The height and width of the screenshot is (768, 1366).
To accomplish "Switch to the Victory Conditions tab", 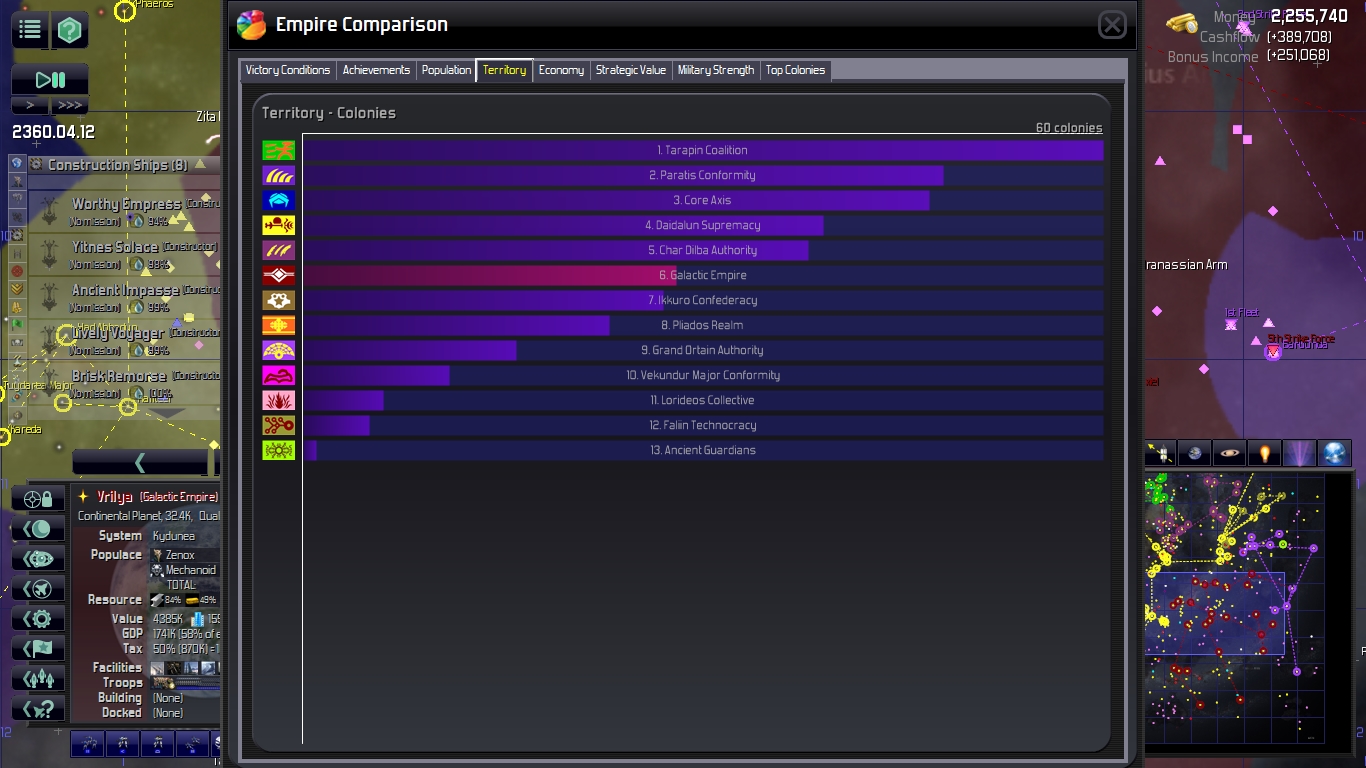I will point(288,70).
